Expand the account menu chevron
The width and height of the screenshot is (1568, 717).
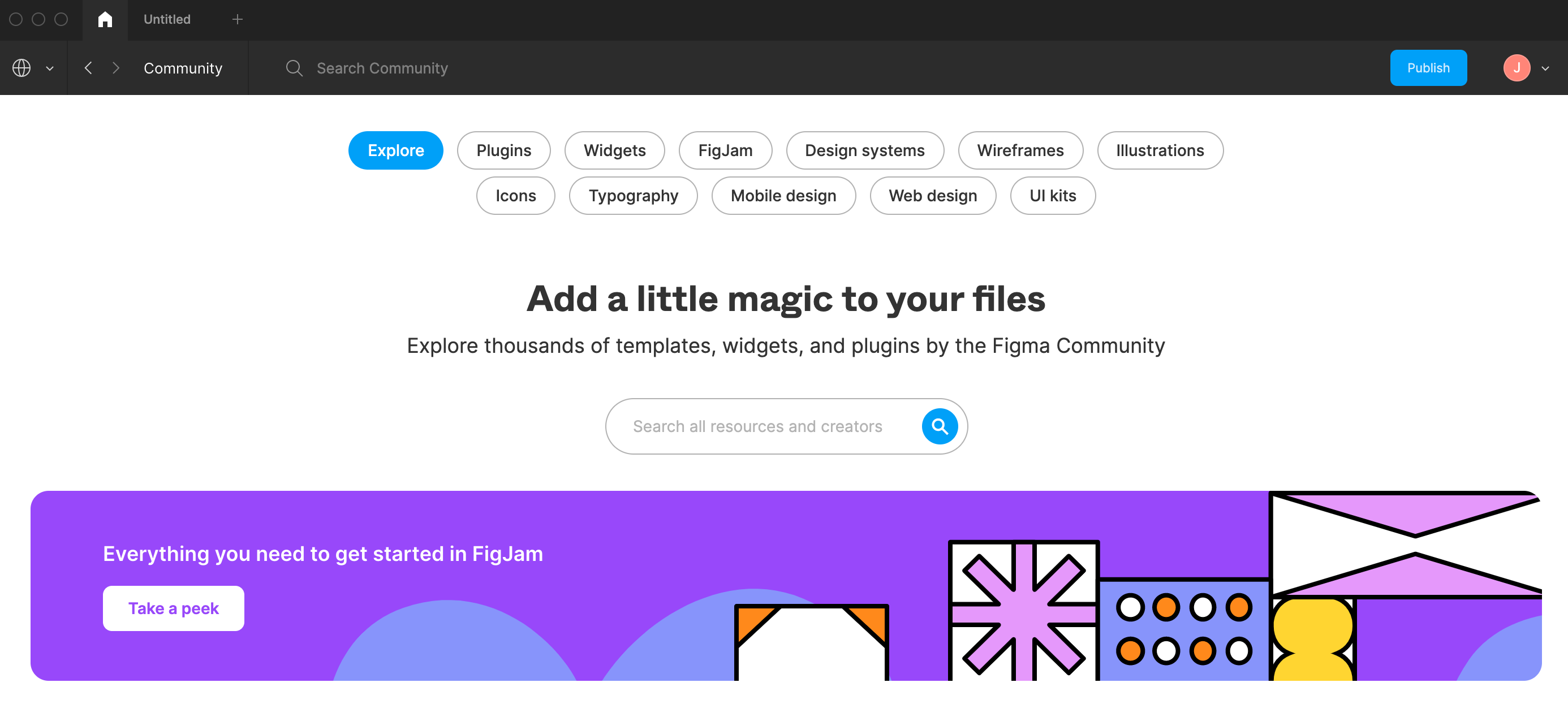(1545, 68)
